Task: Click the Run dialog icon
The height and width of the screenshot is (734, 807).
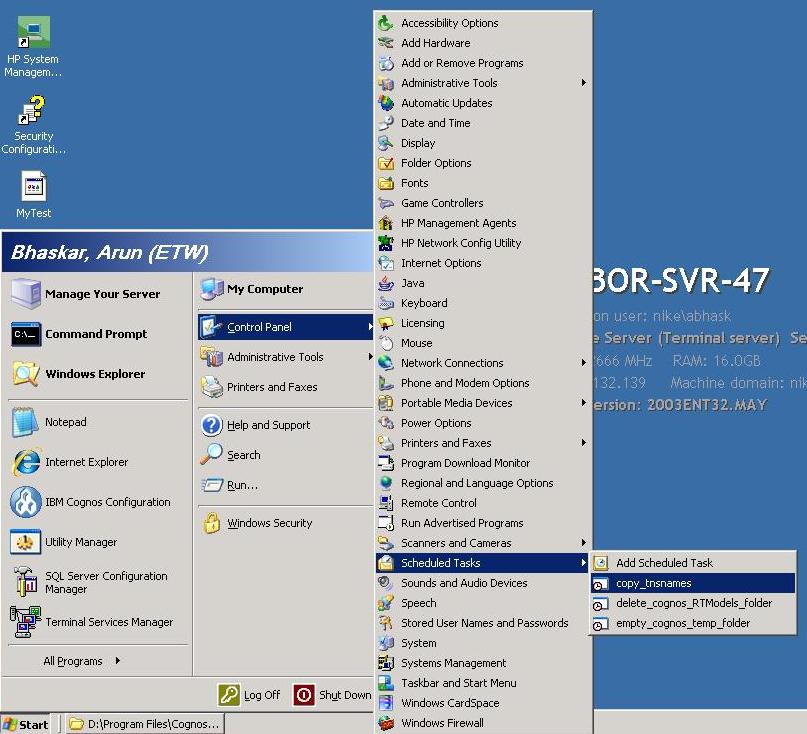Action: (x=212, y=485)
